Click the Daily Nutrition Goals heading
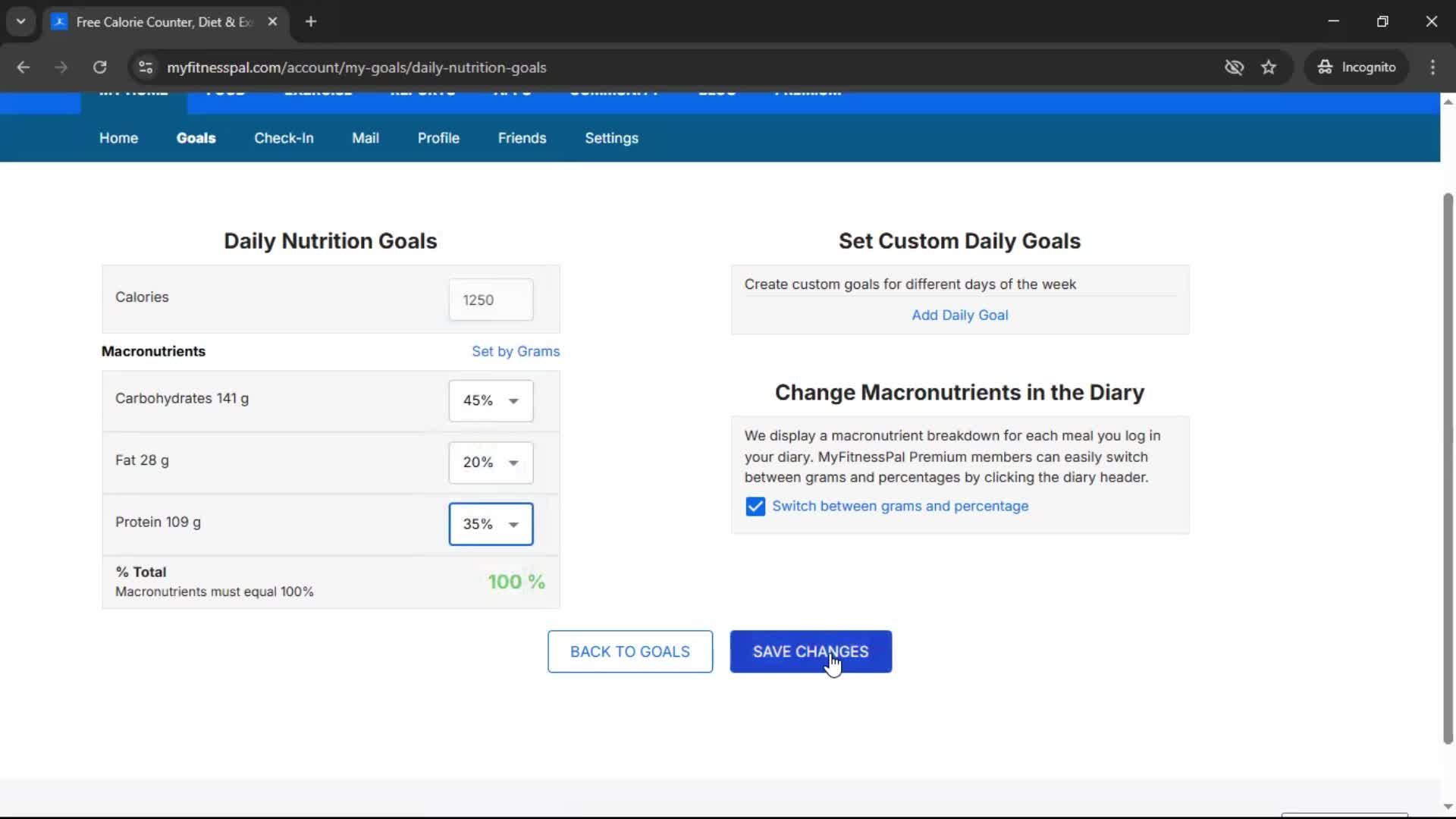This screenshot has width=1456, height=819. click(x=330, y=241)
